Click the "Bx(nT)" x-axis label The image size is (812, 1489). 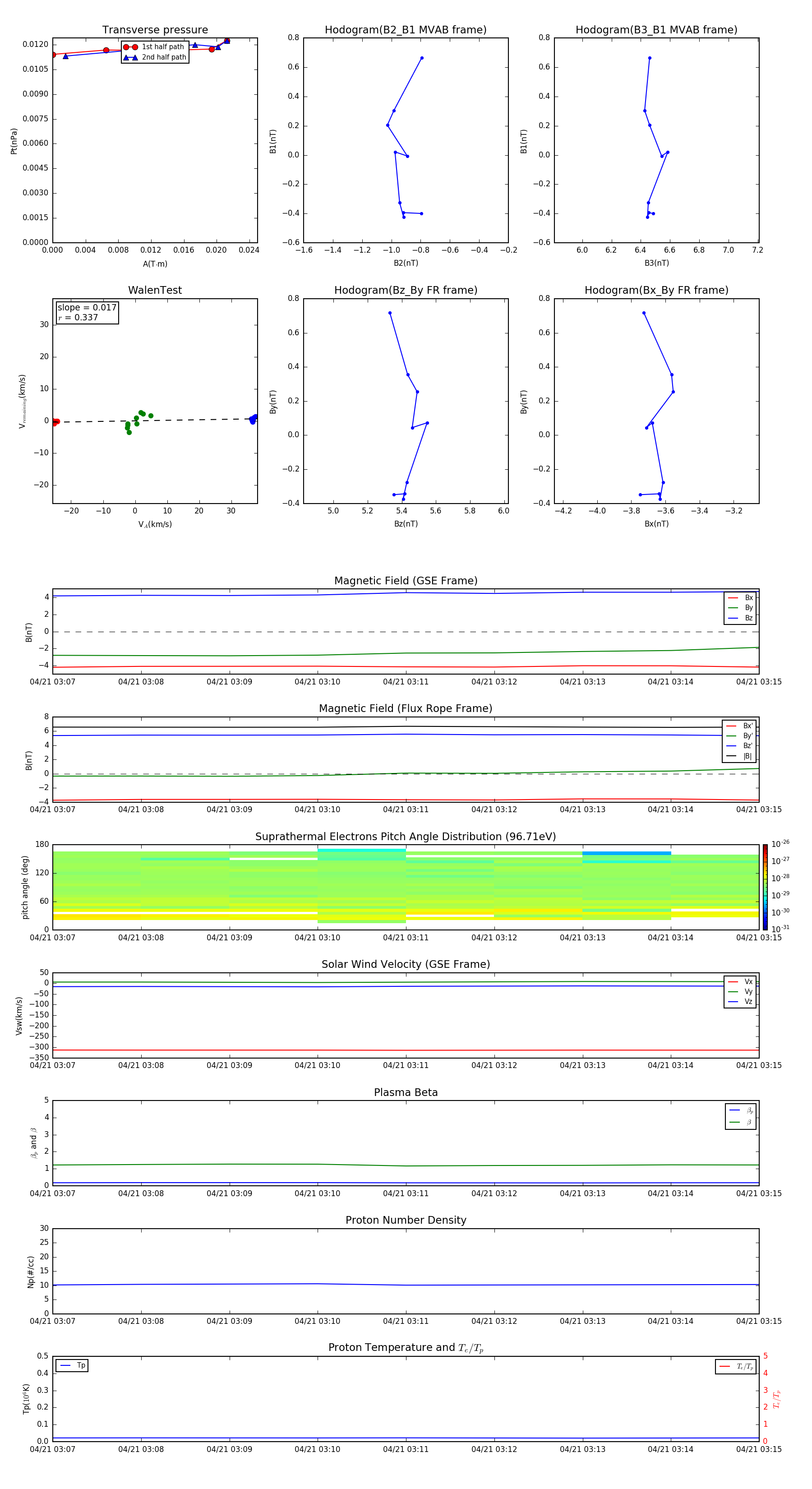point(656,524)
